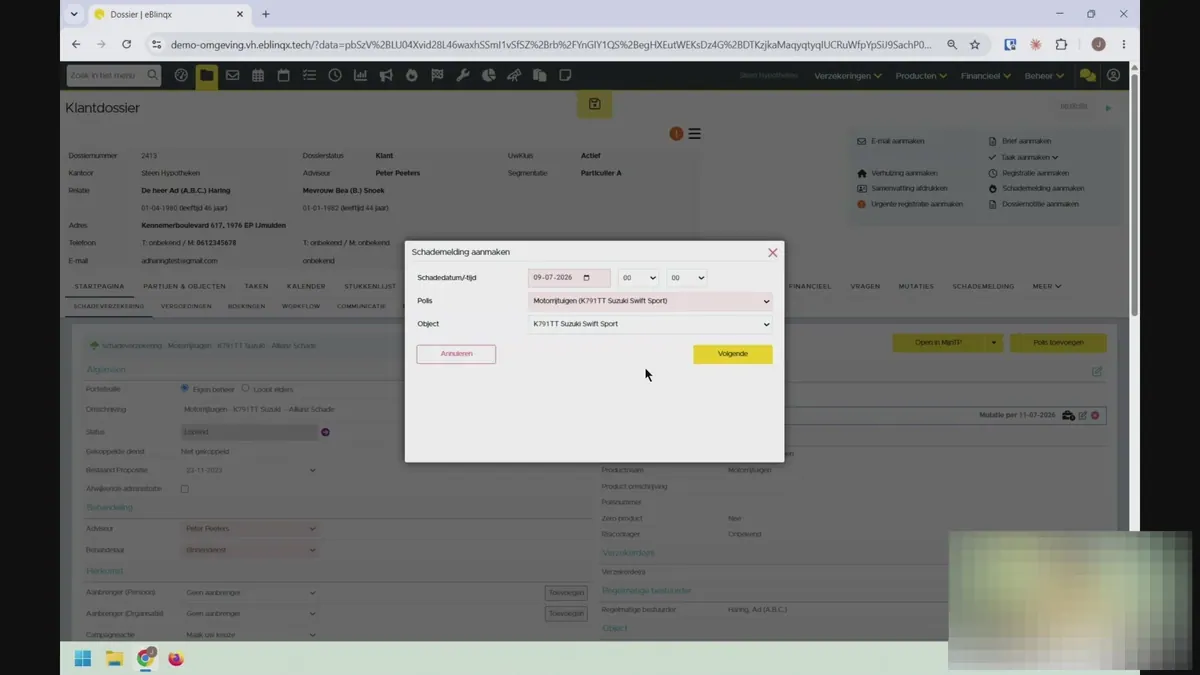Image resolution: width=1200 pixels, height=675 pixels.
Task: Click the Polis toevoegen button
Action: 1058,343
